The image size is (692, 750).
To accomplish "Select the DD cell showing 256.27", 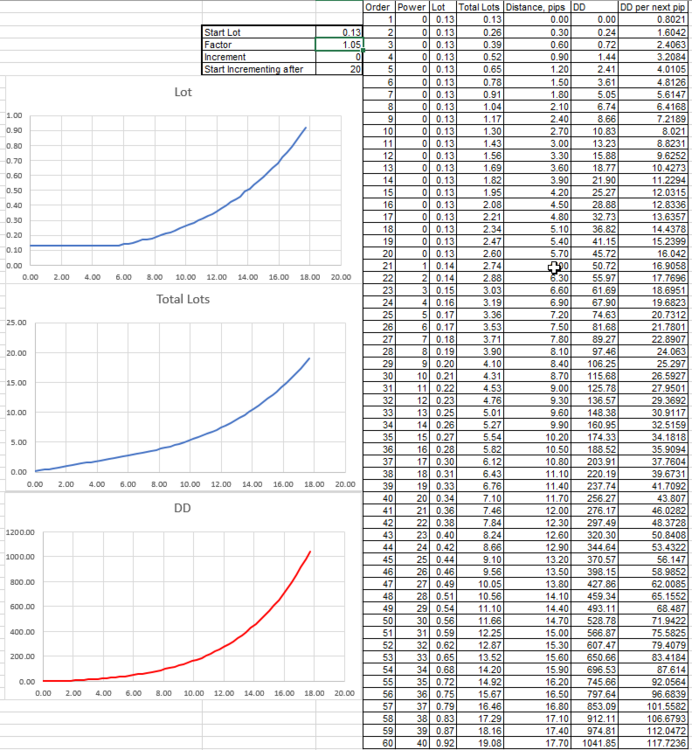I will click(x=594, y=498).
